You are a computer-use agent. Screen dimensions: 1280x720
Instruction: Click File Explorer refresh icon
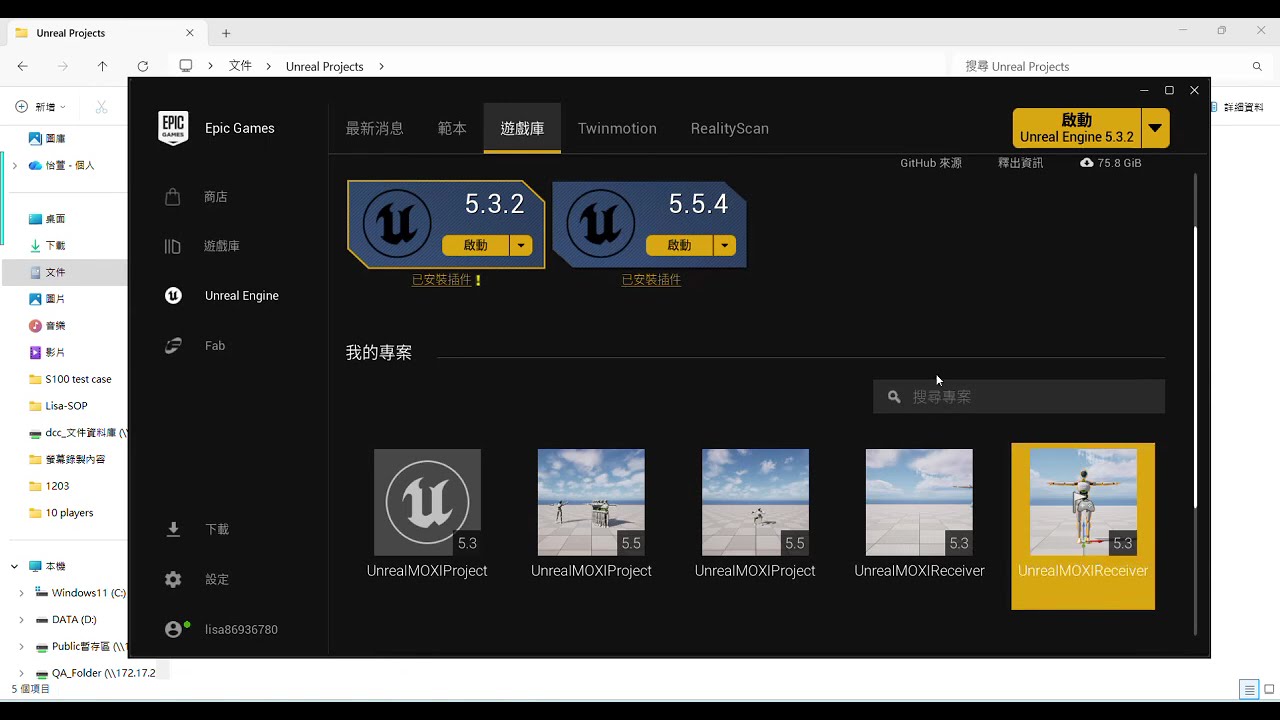[x=143, y=66]
